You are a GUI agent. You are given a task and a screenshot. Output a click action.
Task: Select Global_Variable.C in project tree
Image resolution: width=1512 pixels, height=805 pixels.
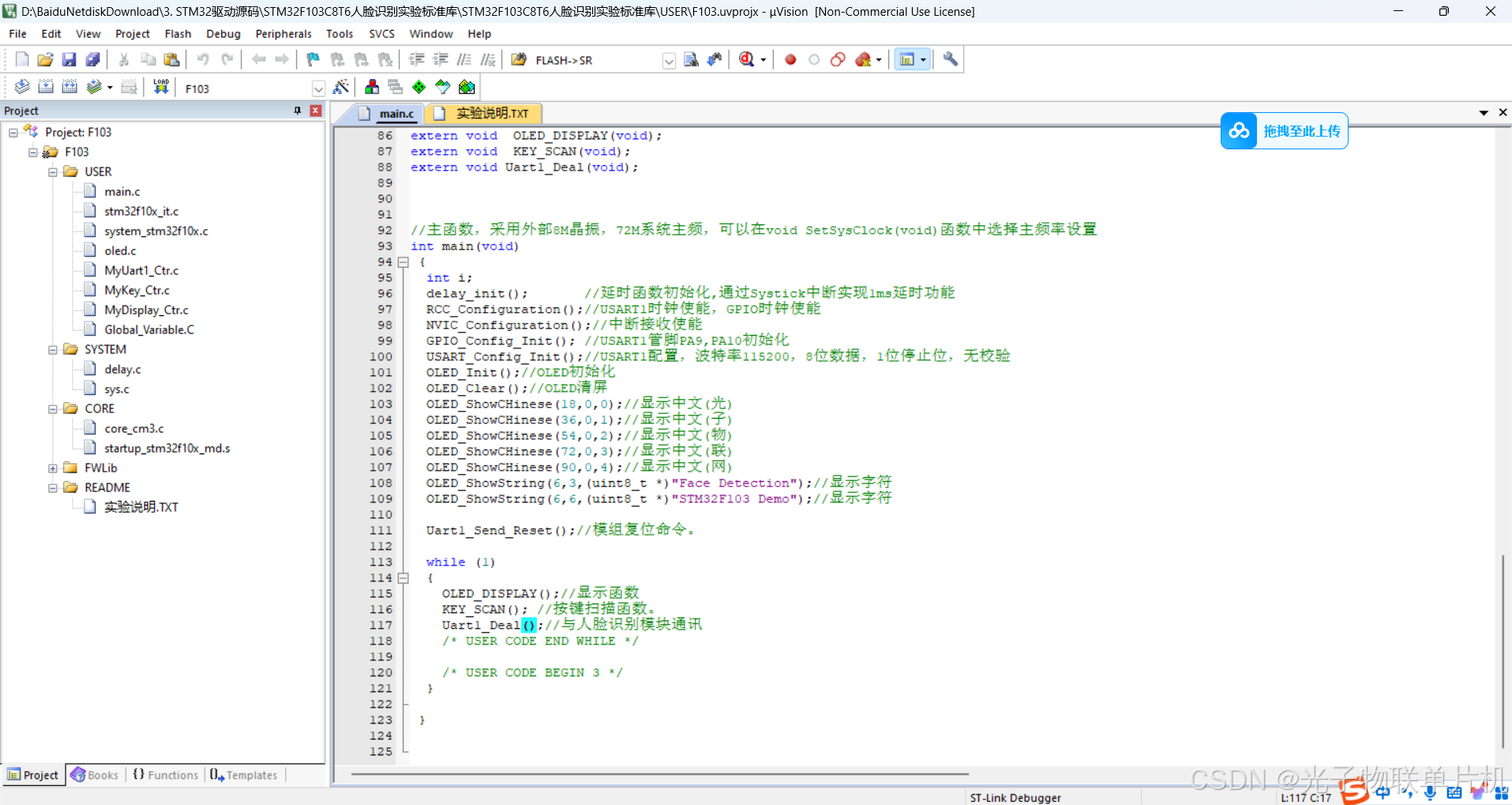[149, 330]
